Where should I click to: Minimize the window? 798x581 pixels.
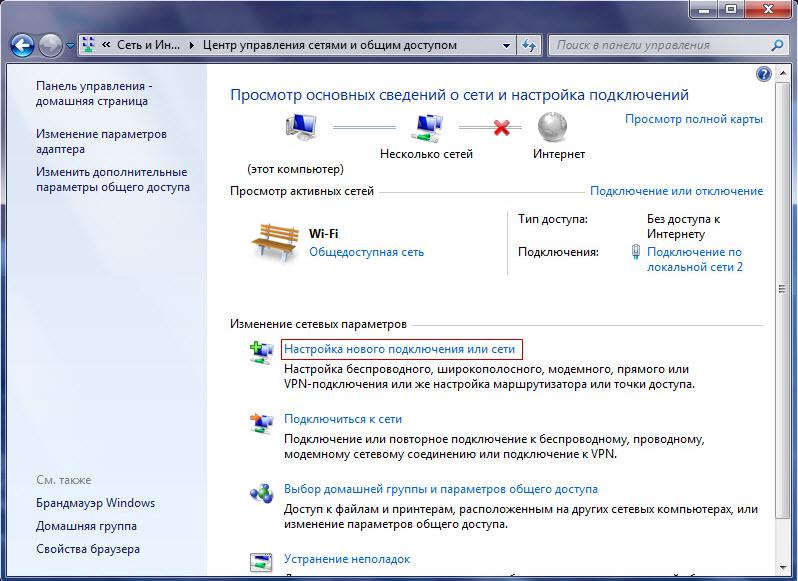[704, 9]
